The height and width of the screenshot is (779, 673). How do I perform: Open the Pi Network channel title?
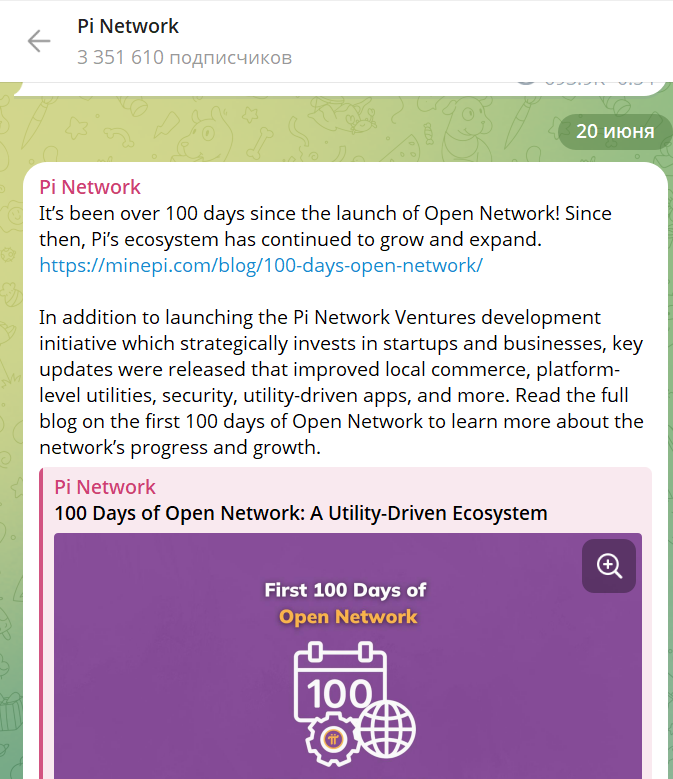pyautogui.click(x=128, y=26)
